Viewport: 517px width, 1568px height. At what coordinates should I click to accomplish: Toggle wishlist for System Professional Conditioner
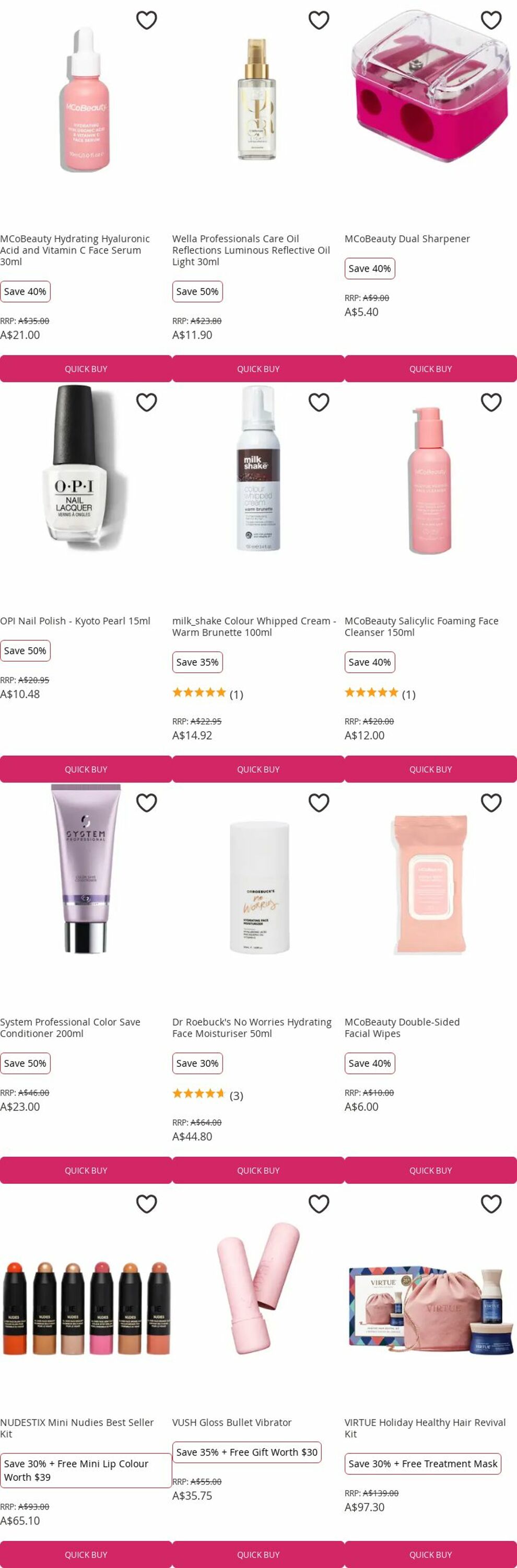coord(147,803)
